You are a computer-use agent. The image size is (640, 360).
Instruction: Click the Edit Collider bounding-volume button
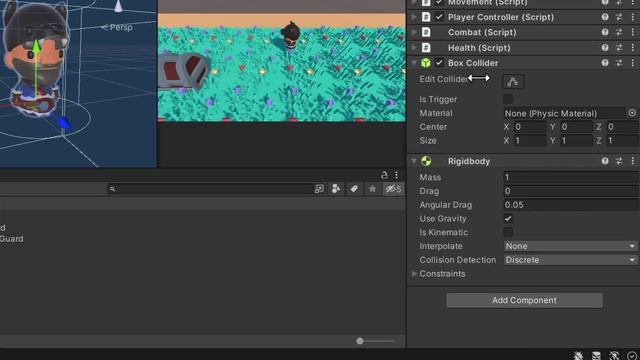tap(513, 82)
